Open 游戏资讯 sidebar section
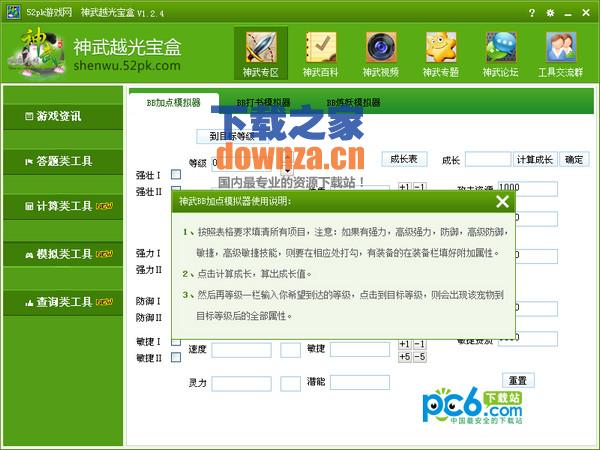 (63, 116)
